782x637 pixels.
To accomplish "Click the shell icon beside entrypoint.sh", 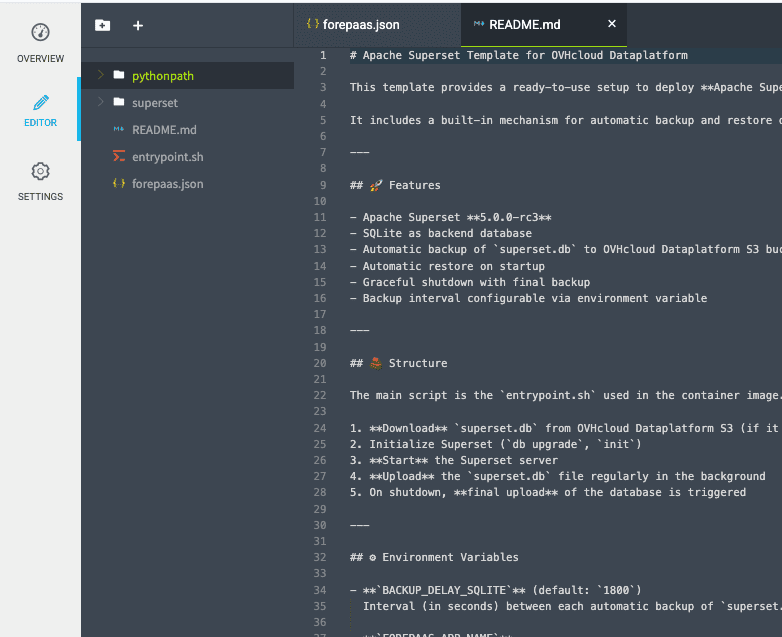I will pyautogui.click(x=119, y=156).
